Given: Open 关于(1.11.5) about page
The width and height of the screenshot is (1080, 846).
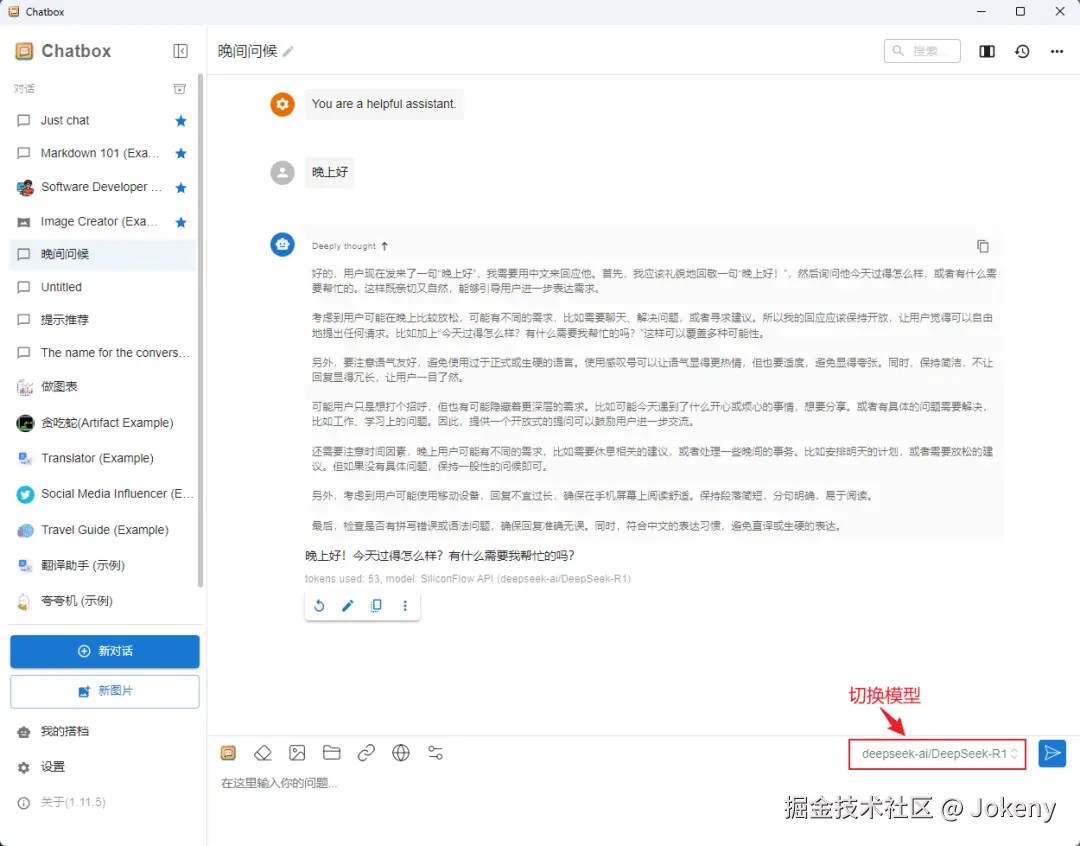Looking at the screenshot, I should tap(103, 803).
